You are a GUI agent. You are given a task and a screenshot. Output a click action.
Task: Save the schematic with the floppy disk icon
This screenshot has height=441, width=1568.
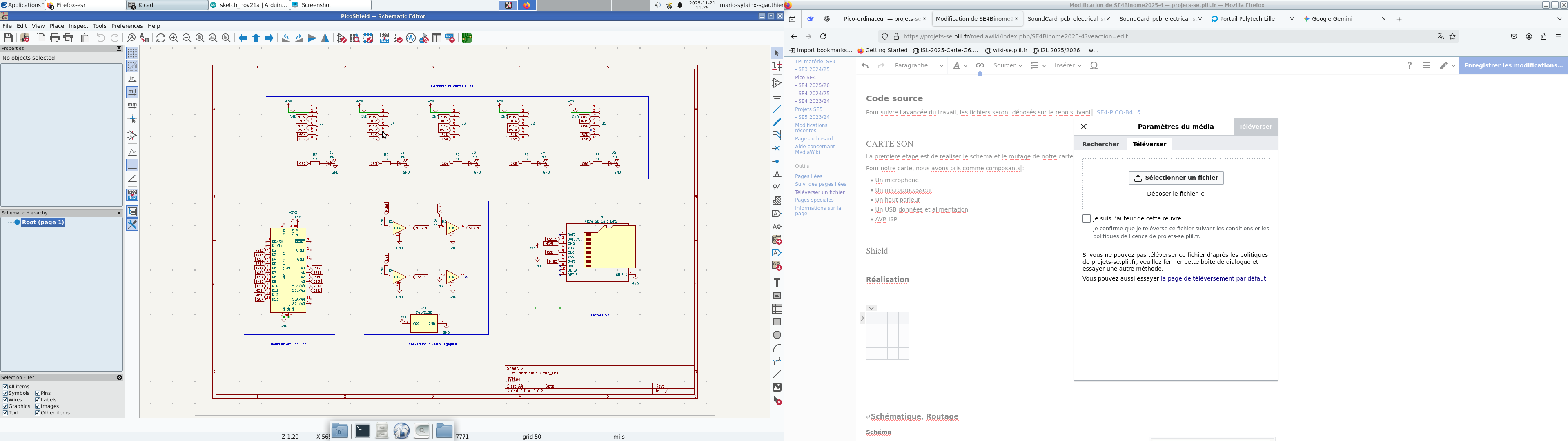click(x=9, y=38)
